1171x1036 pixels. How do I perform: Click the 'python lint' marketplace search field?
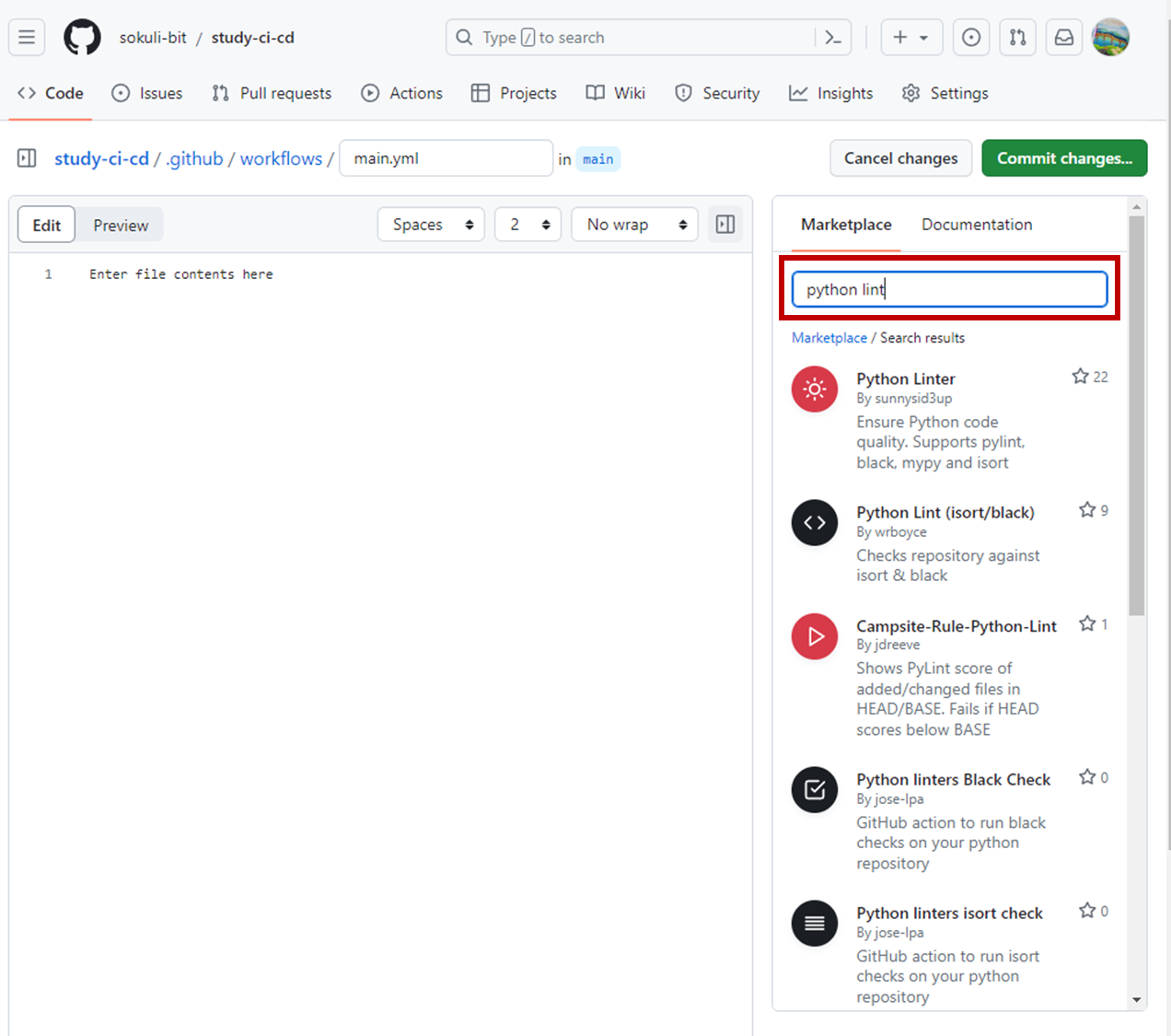(x=949, y=289)
